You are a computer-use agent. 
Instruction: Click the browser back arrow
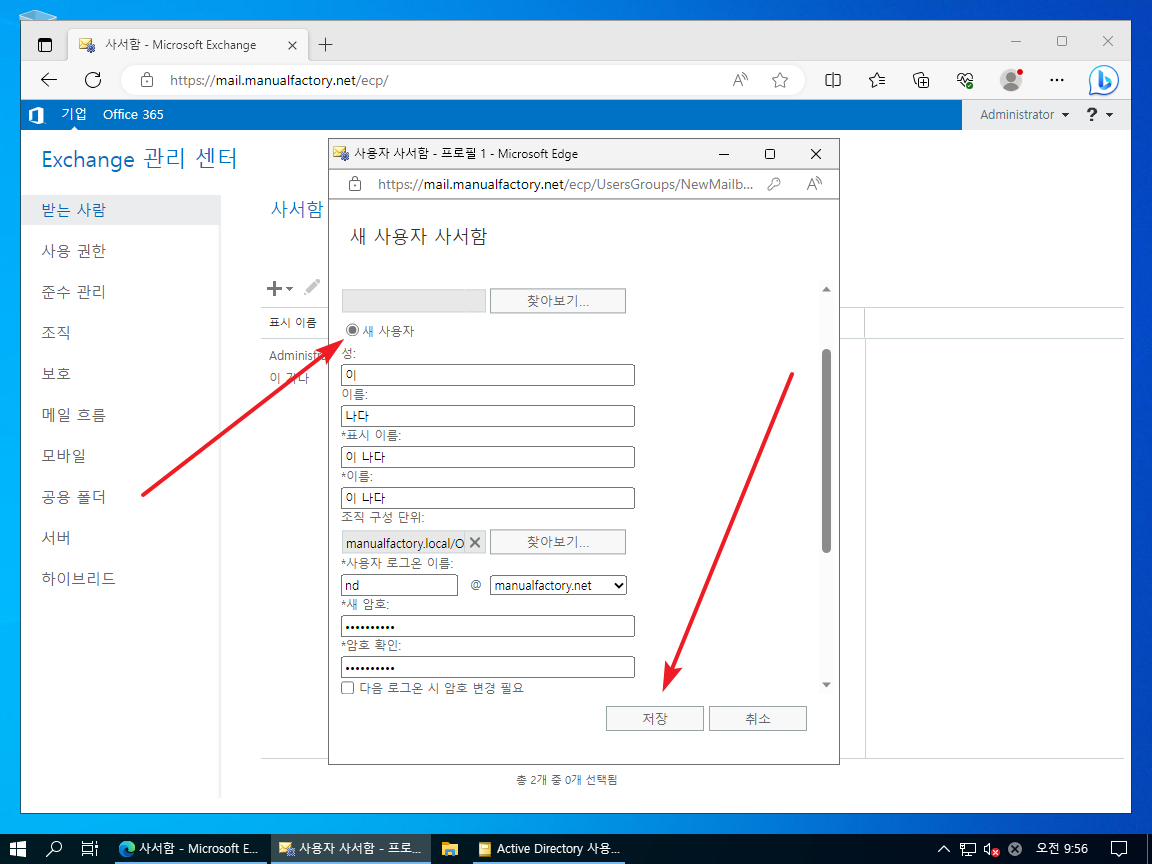(49, 80)
